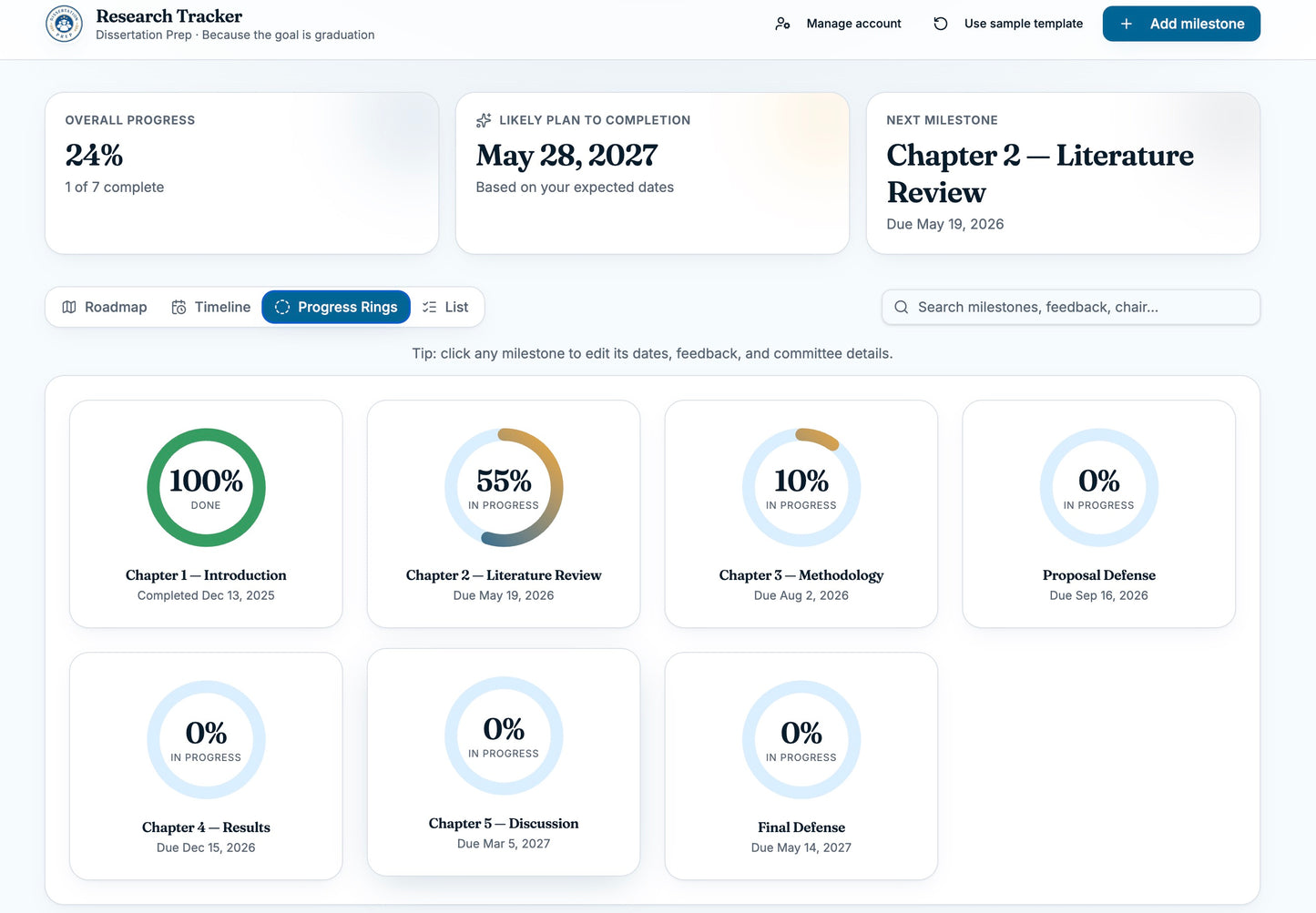Click the 100% green progress ring
This screenshot has height=913, width=1316.
[206, 488]
